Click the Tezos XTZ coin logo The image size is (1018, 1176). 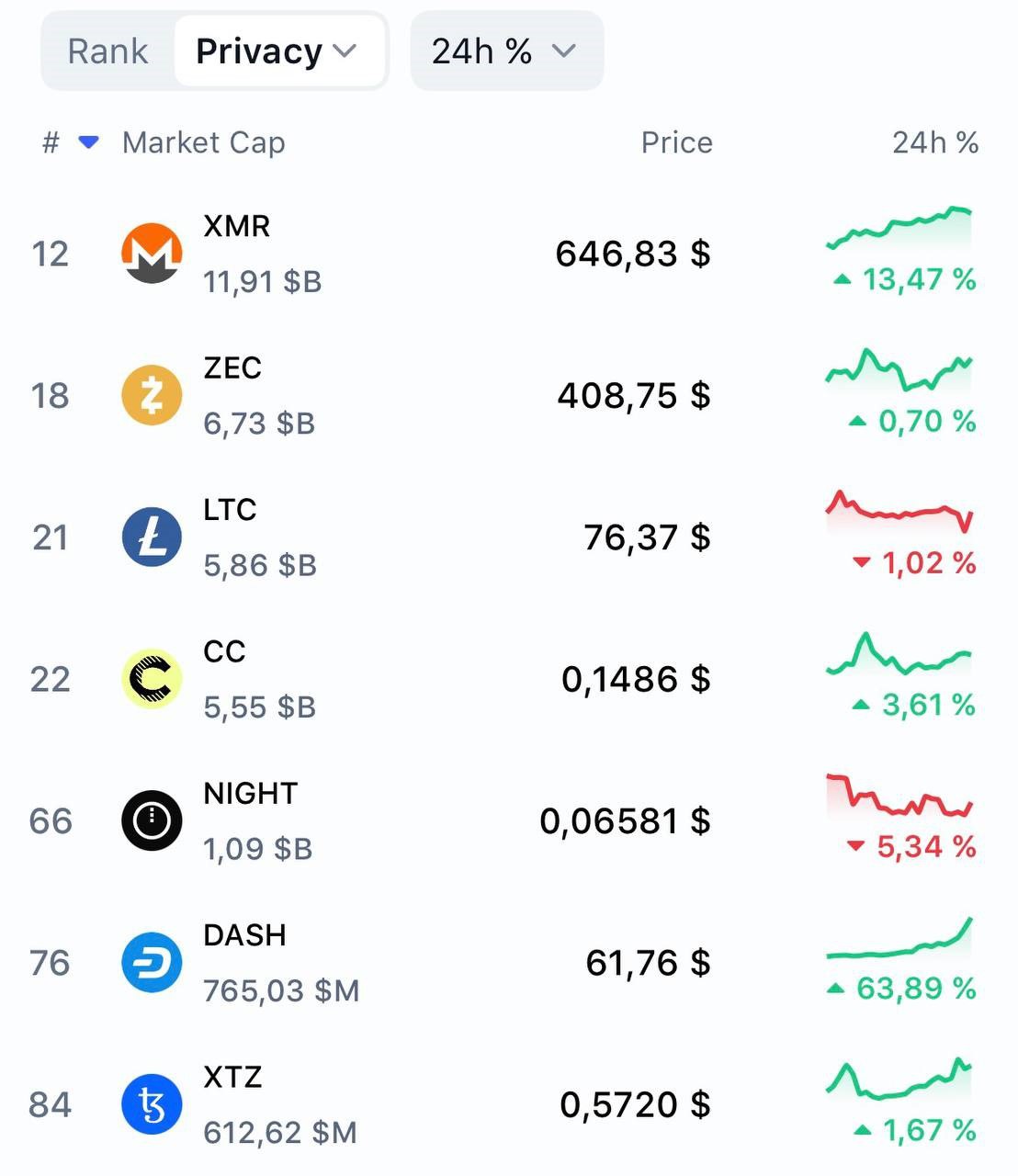pos(152,1104)
